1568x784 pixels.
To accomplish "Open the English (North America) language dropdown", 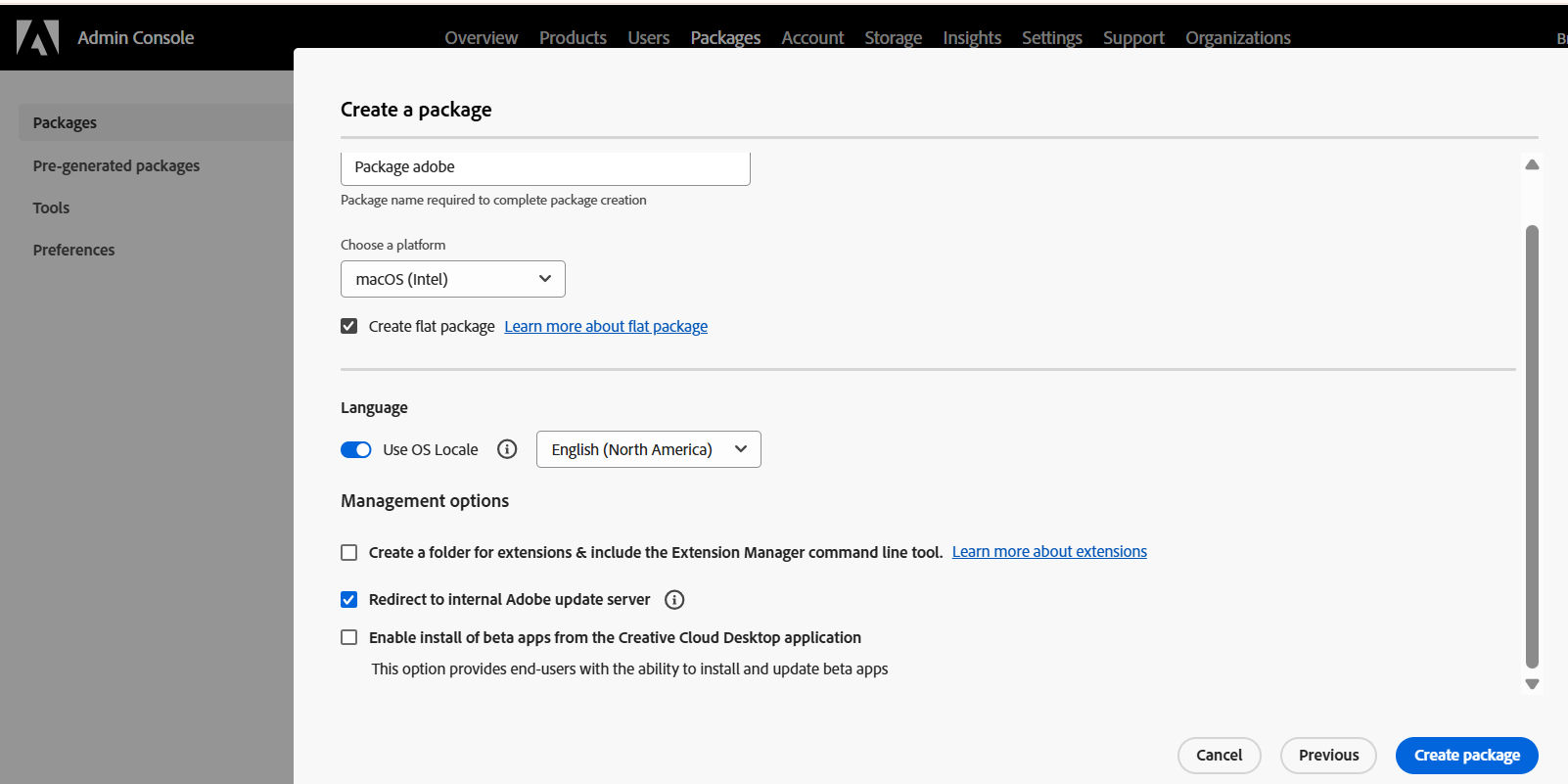I will click(649, 449).
